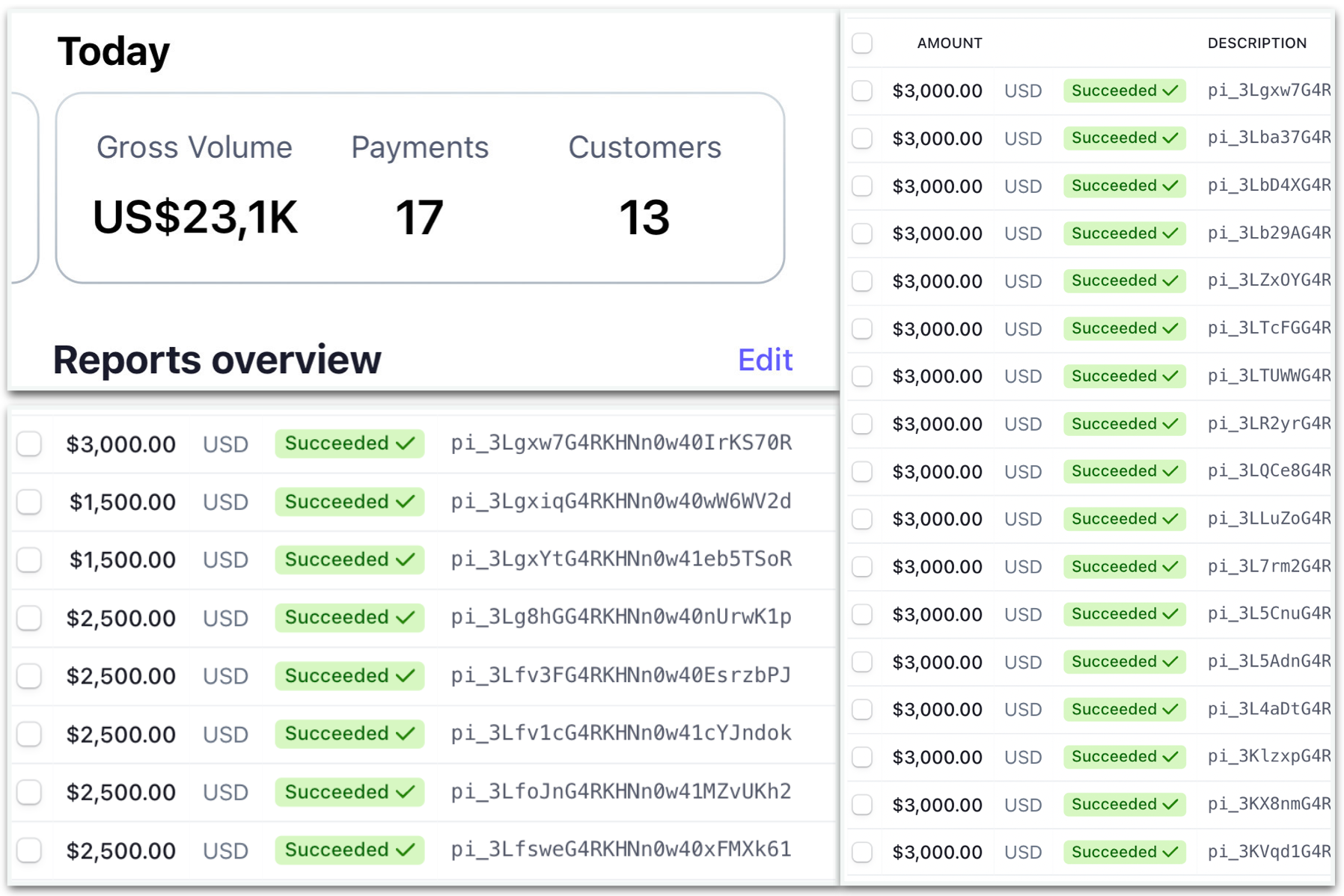Open payment pi_3Lfv1cG4RKHNn0w41cYJndok
This screenshot has height=896, width=1344.
[620, 733]
